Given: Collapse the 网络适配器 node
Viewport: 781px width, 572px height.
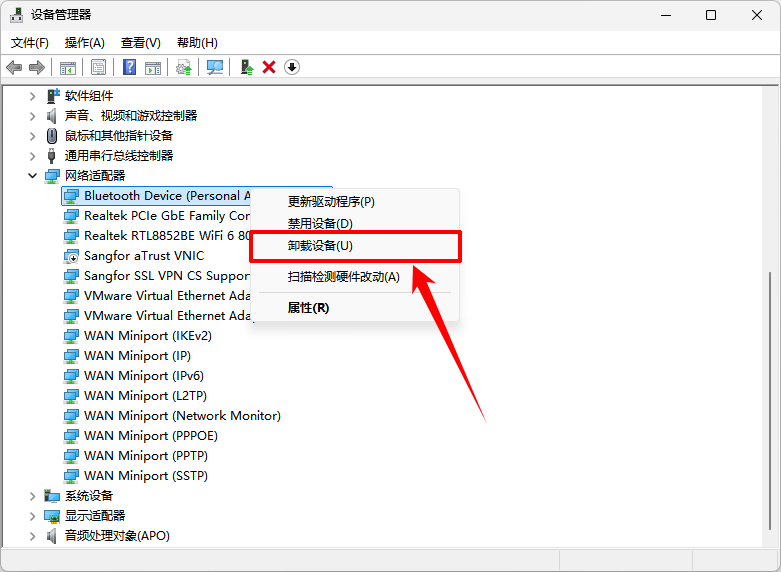Looking at the screenshot, I should point(33,176).
